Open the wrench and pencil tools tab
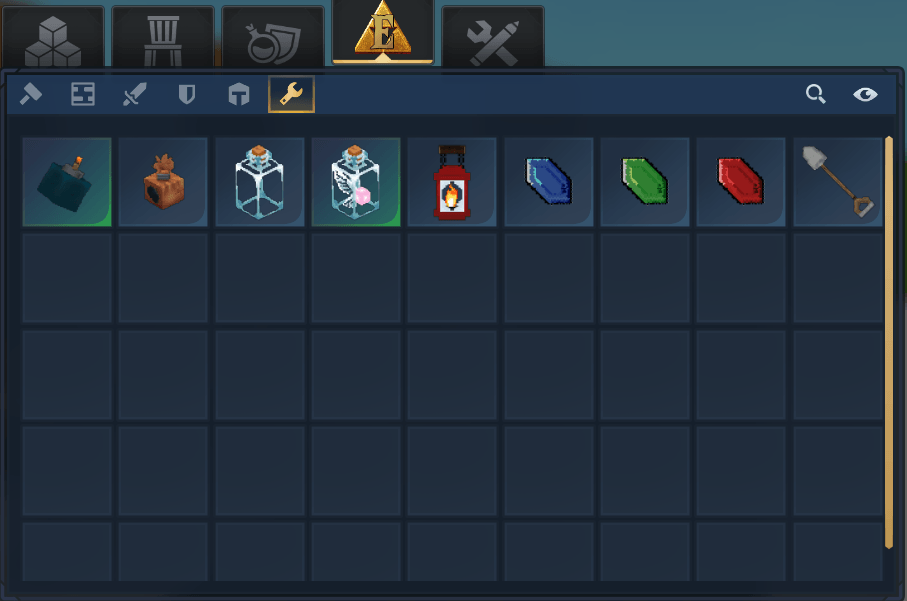 [x=493, y=38]
